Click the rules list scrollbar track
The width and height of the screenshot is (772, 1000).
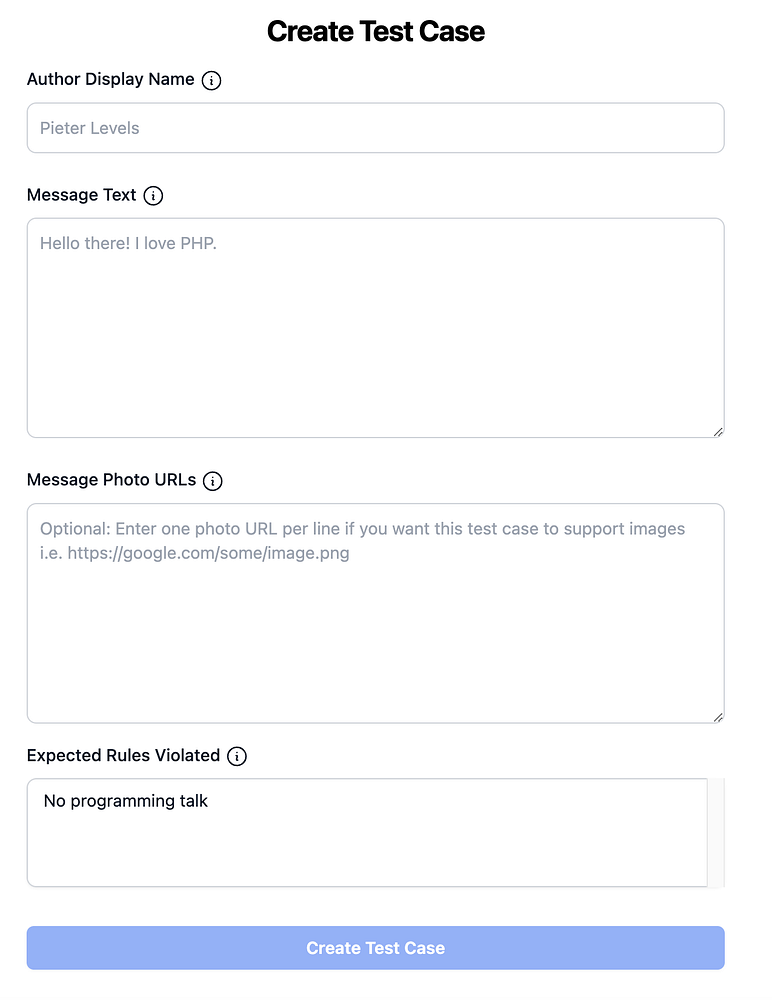715,833
